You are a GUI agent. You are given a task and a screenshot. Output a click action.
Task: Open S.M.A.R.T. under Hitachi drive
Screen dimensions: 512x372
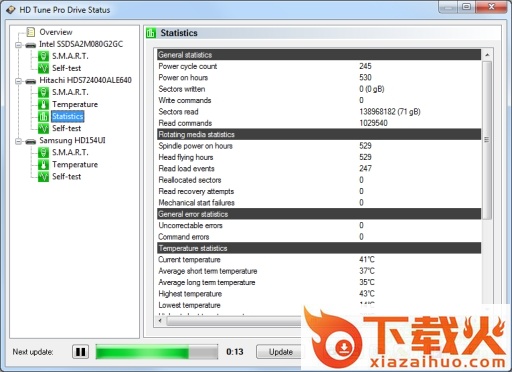(x=70, y=92)
